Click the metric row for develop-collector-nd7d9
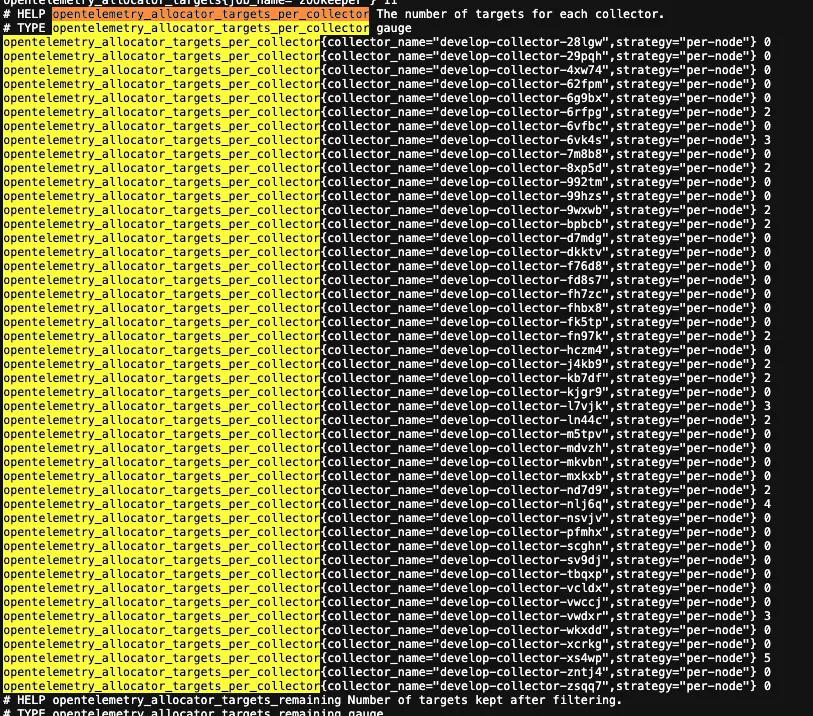The width and height of the screenshot is (813, 716). 387,490
